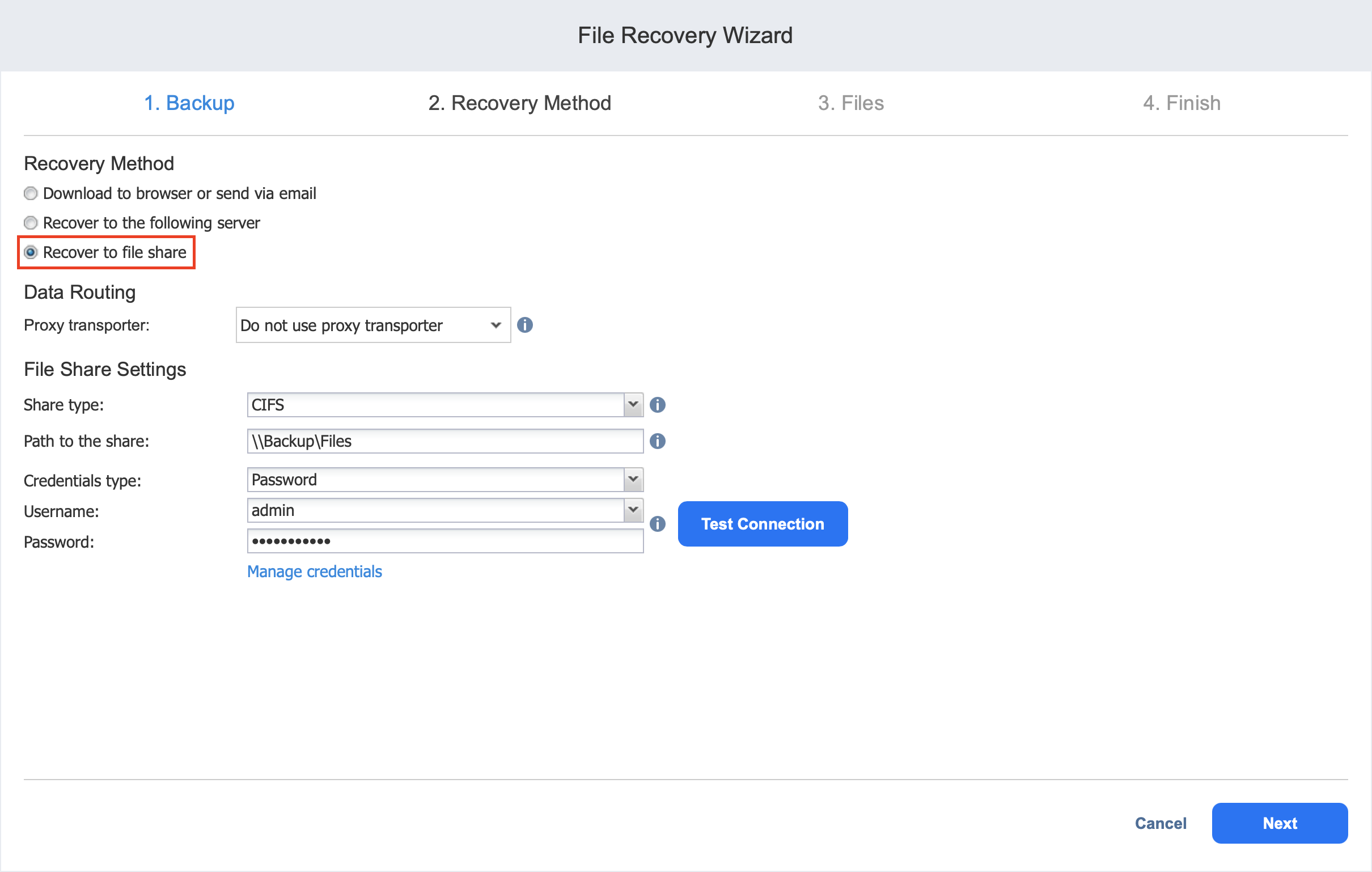
Task: Click info icon next to Proxy transporter
Action: pos(524,325)
